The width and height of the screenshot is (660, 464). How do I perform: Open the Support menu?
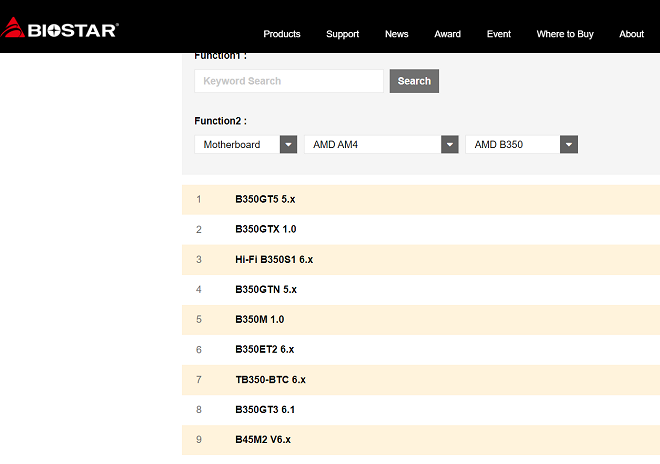342,34
